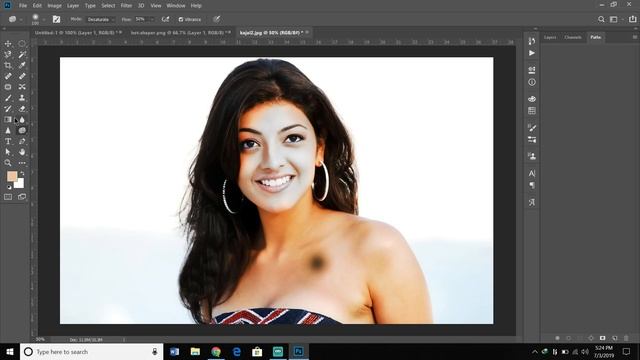Viewport: 640px width, 360px height.
Task: Open the Actions panel play icon
Action: (x=531, y=53)
